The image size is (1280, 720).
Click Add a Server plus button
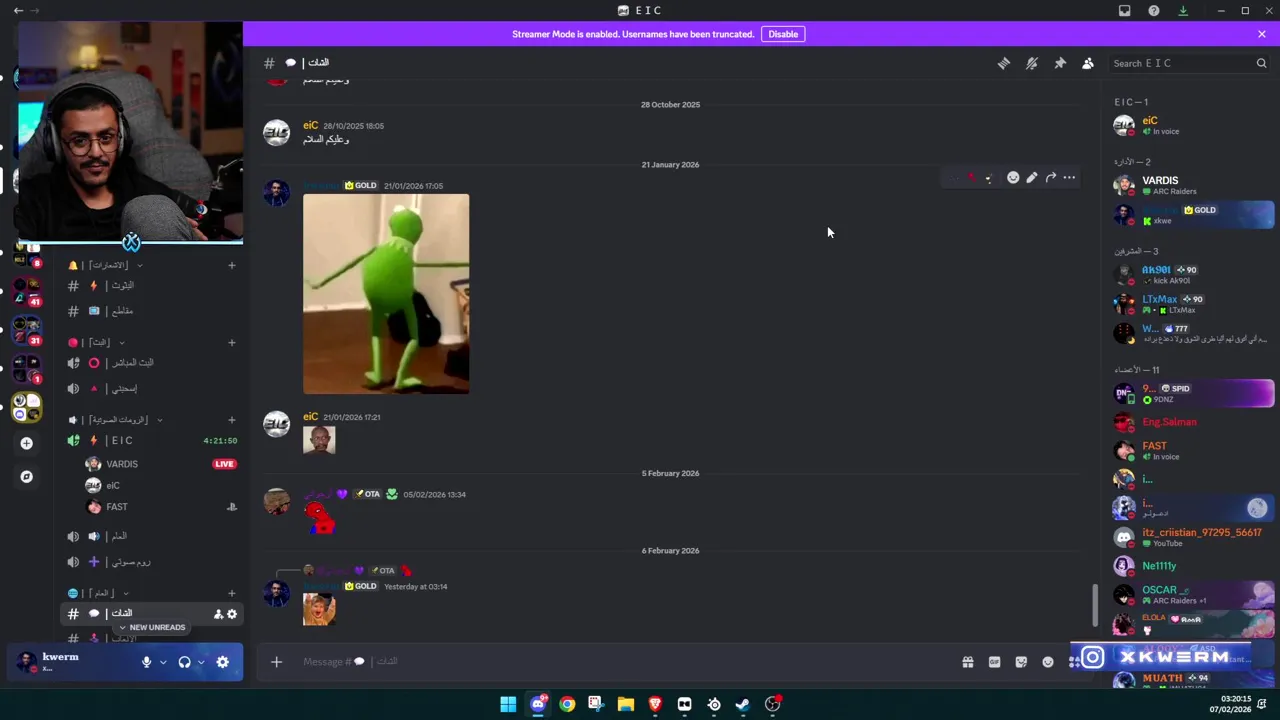pyautogui.click(x=27, y=443)
